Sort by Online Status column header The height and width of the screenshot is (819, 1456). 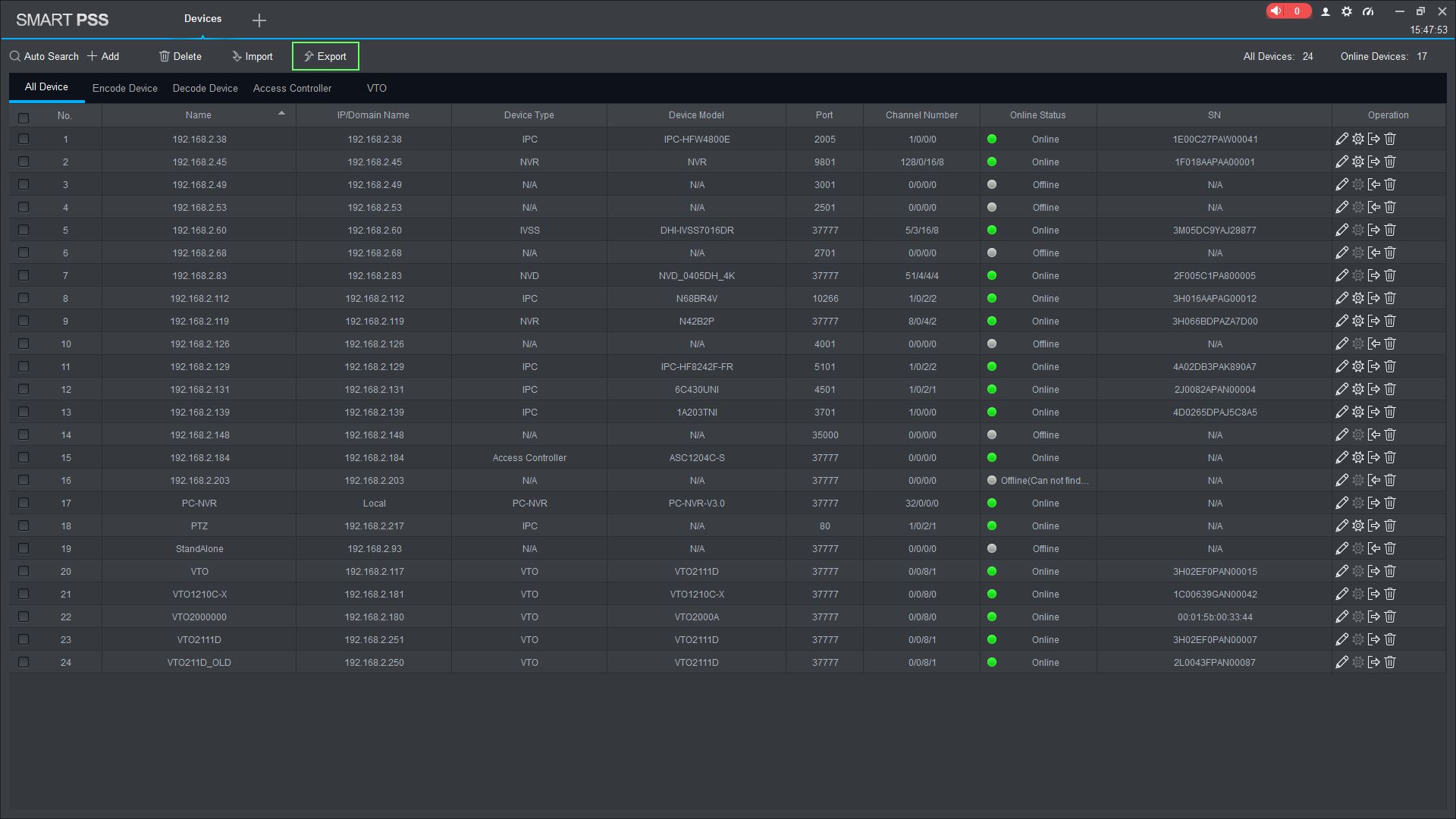pos(1037,115)
